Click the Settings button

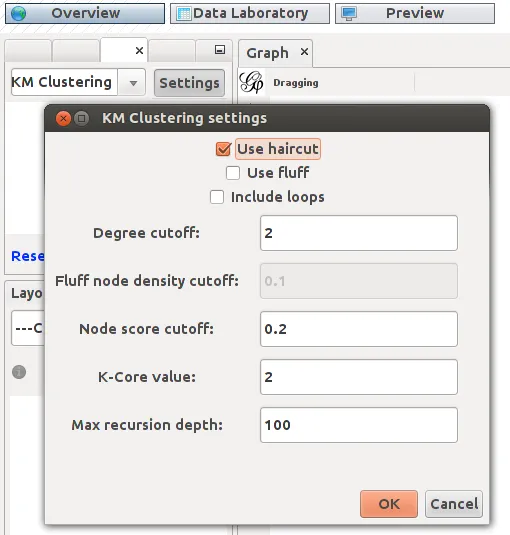click(x=189, y=83)
